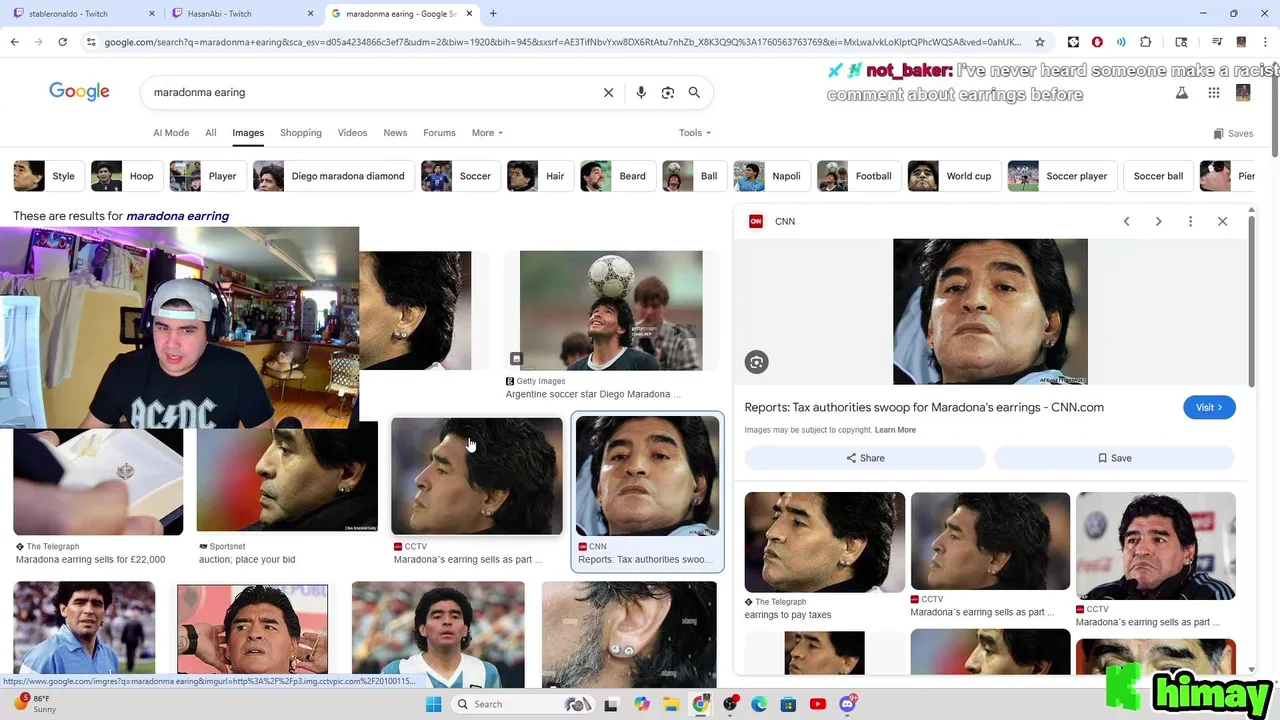The image size is (1280, 720).
Task: Filter by the Soccer player chip
Action: [1061, 176]
